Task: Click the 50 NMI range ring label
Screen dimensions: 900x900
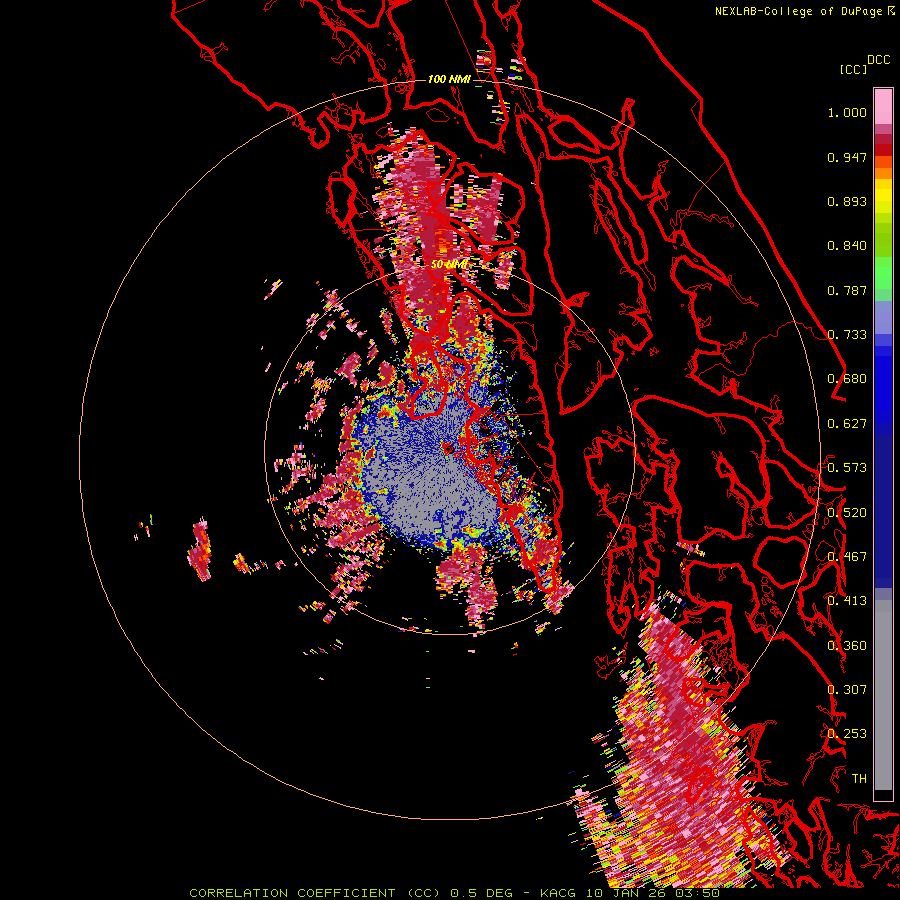Action: (449, 265)
